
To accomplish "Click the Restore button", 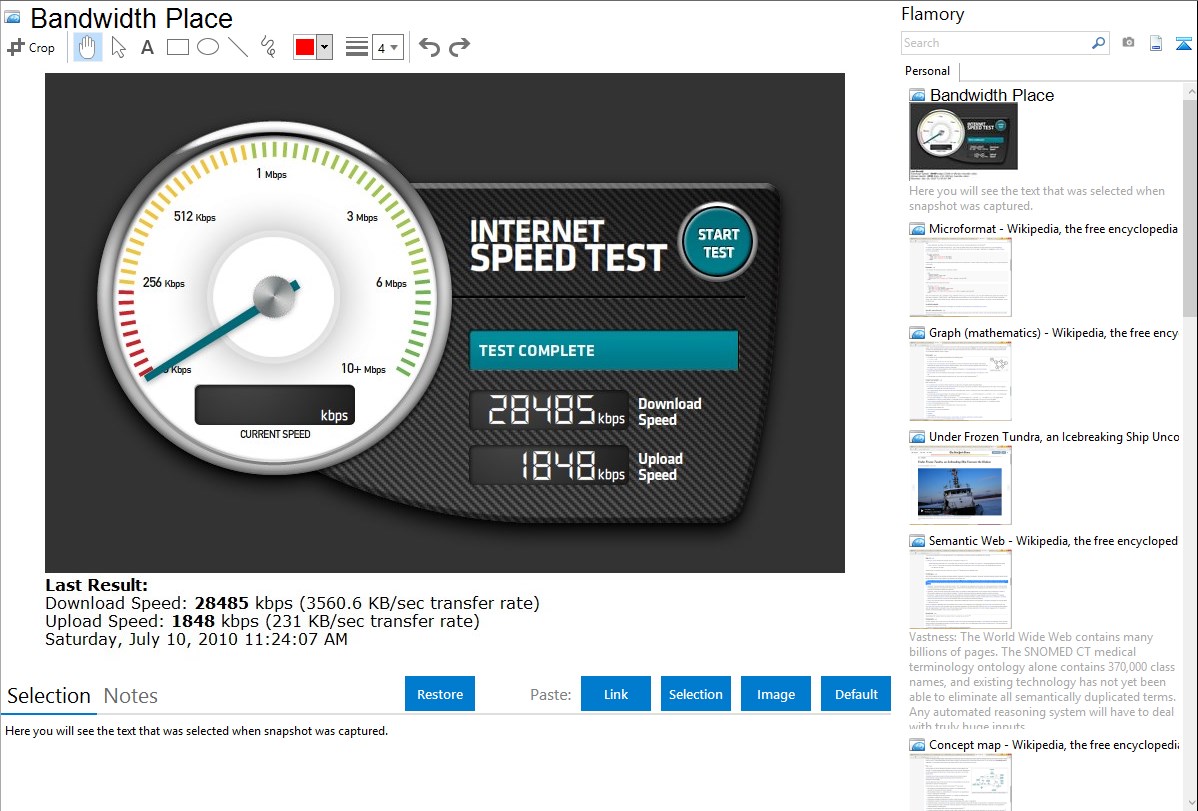I will tap(440, 694).
